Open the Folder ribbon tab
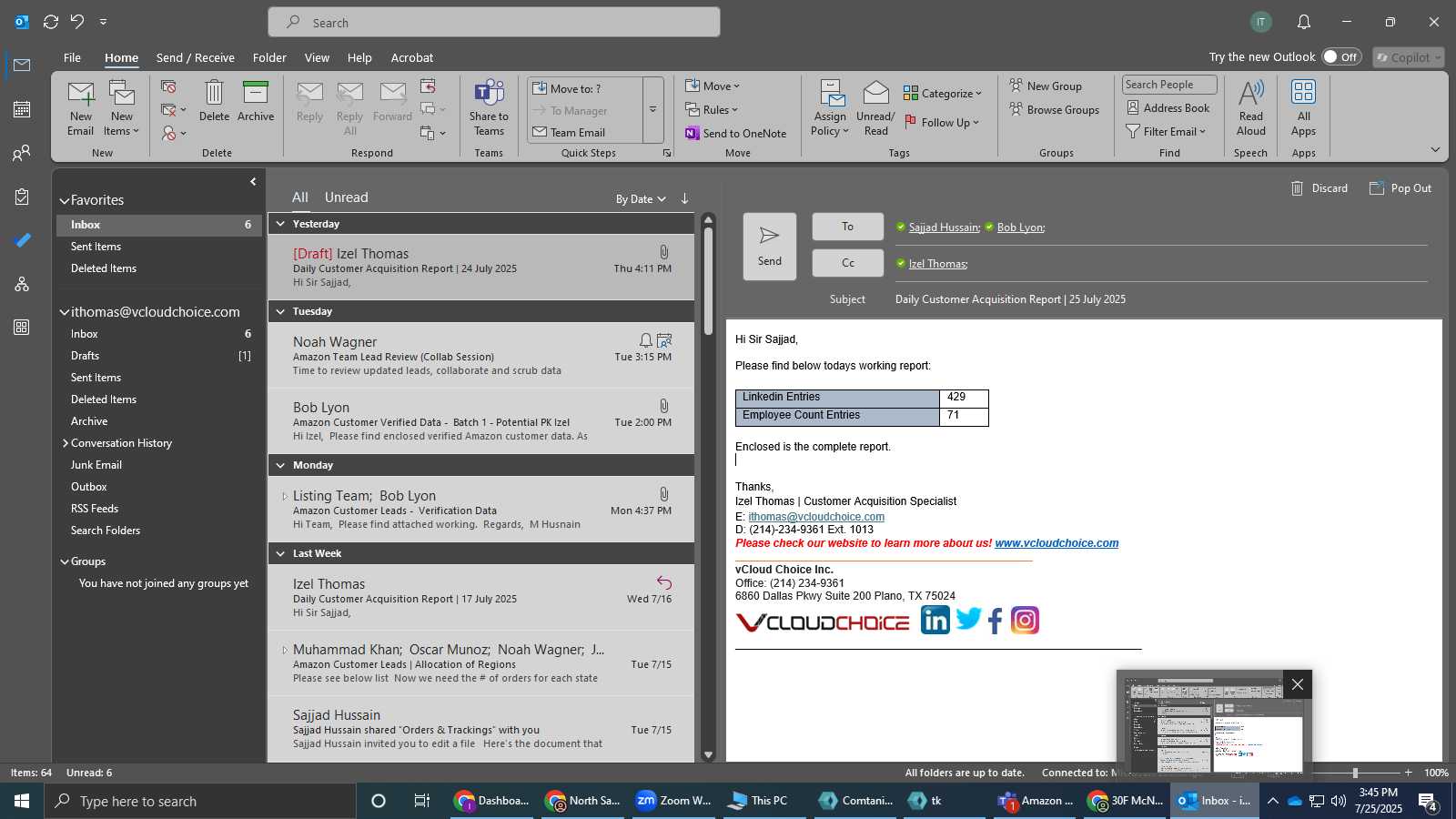 coord(269,57)
